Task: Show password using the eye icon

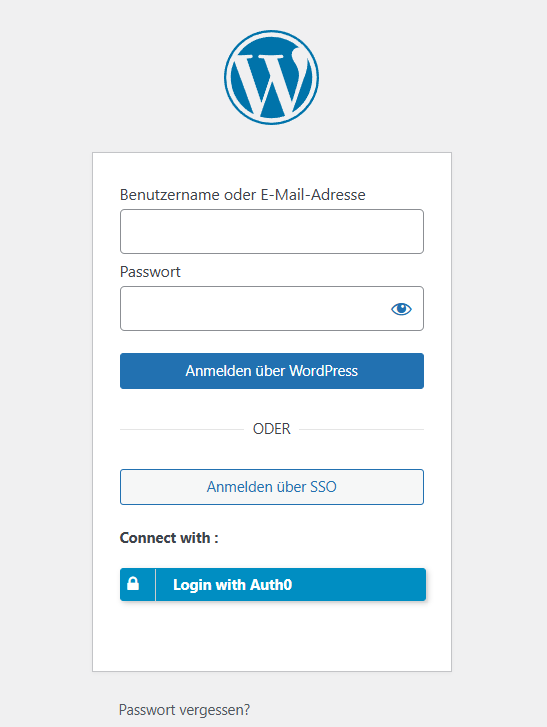Action: 401,309
